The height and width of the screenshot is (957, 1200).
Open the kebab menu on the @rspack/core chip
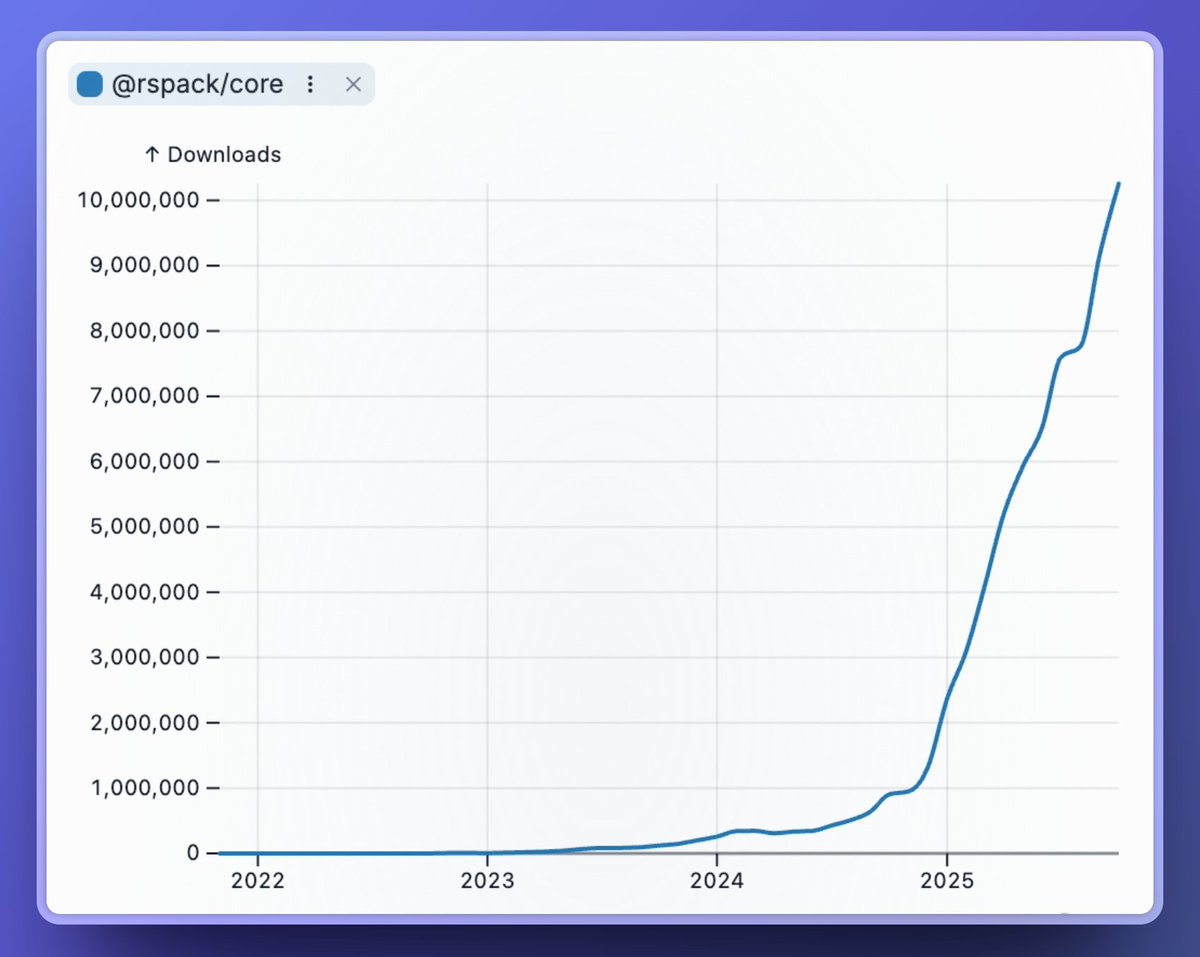point(310,84)
